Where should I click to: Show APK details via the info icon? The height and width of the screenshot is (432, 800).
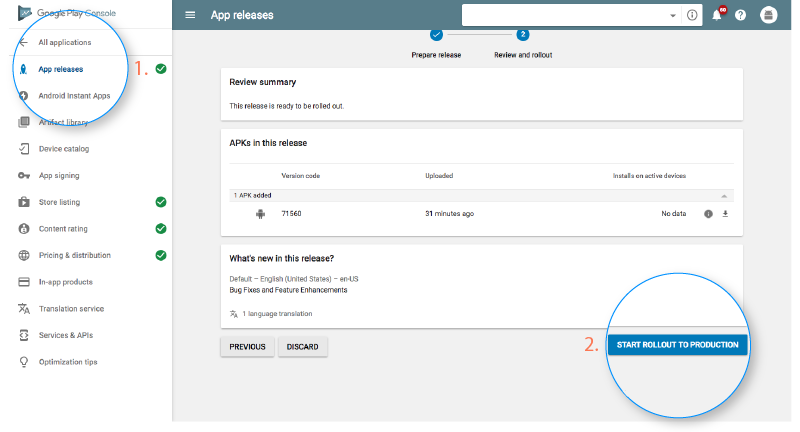coord(708,214)
